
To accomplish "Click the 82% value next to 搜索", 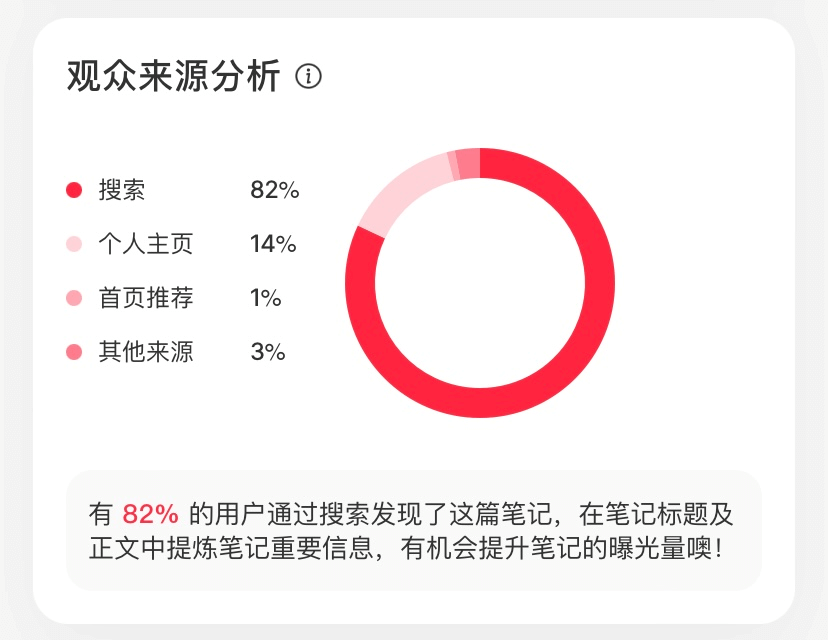I will click(x=275, y=190).
